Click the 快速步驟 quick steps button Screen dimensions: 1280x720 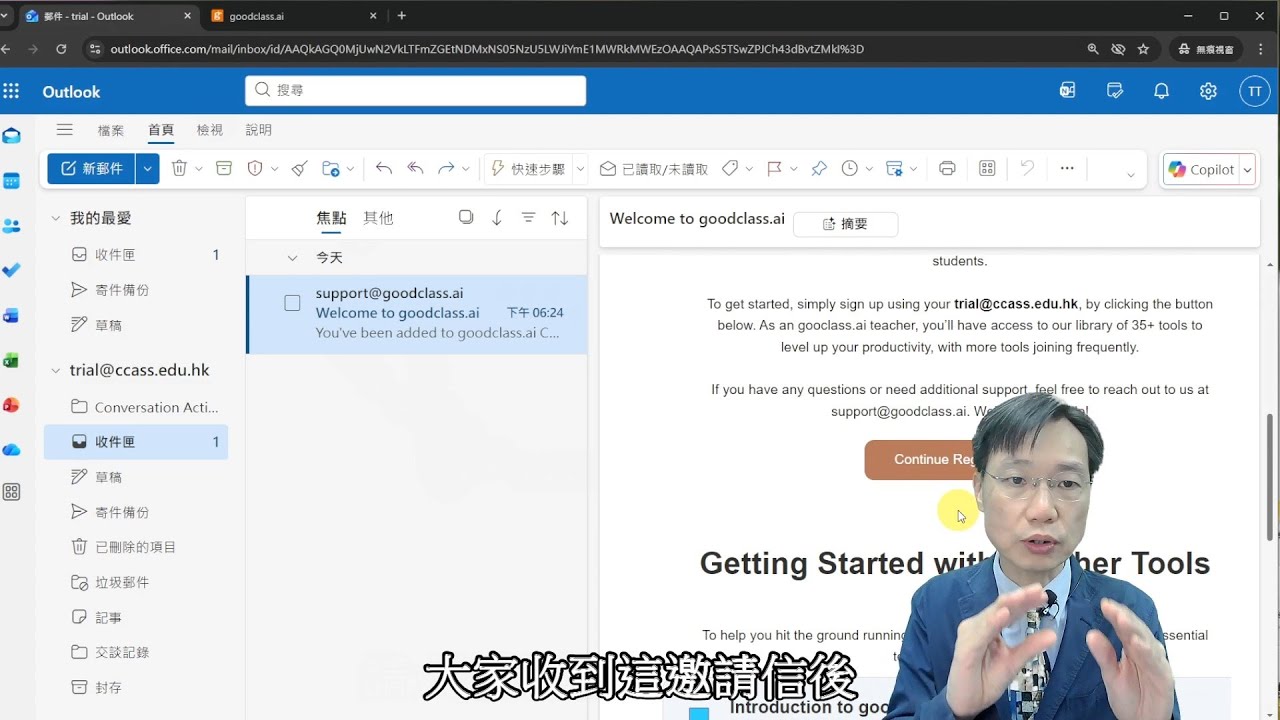click(x=528, y=169)
